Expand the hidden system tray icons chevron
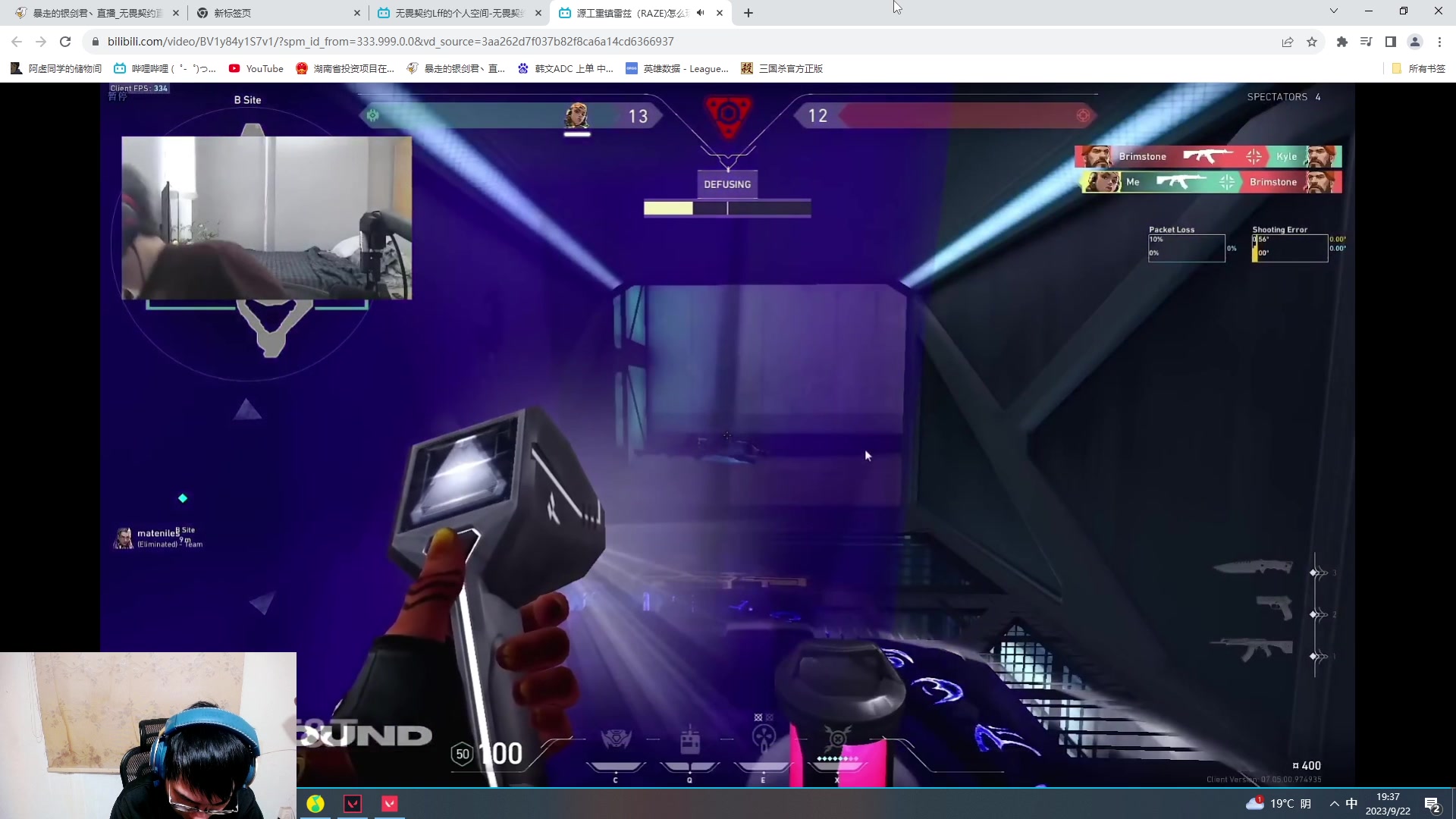1456x819 pixels. (x=1334, y=803)
